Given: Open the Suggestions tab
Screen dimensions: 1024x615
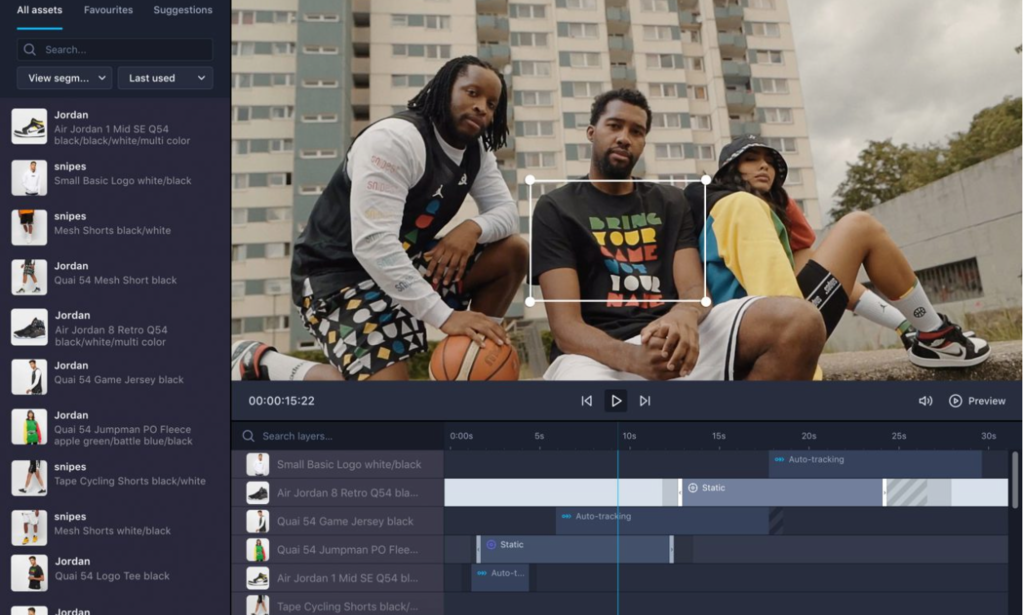Looking at the screenshot, I should tap(183, 10).
